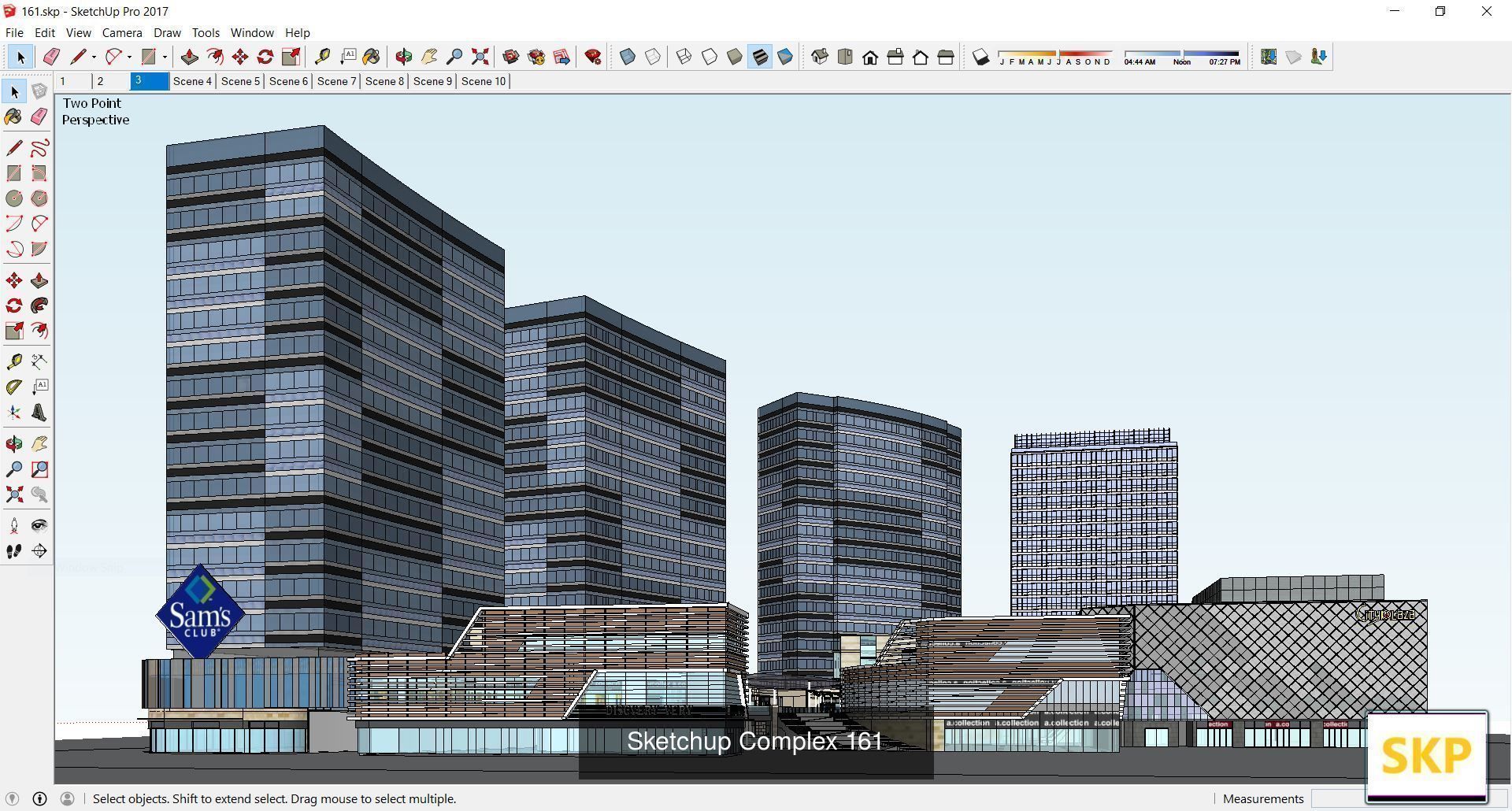Screen dimensions: 1512x811
Task: Enable Wireframe face style
Action: point(684,57)
